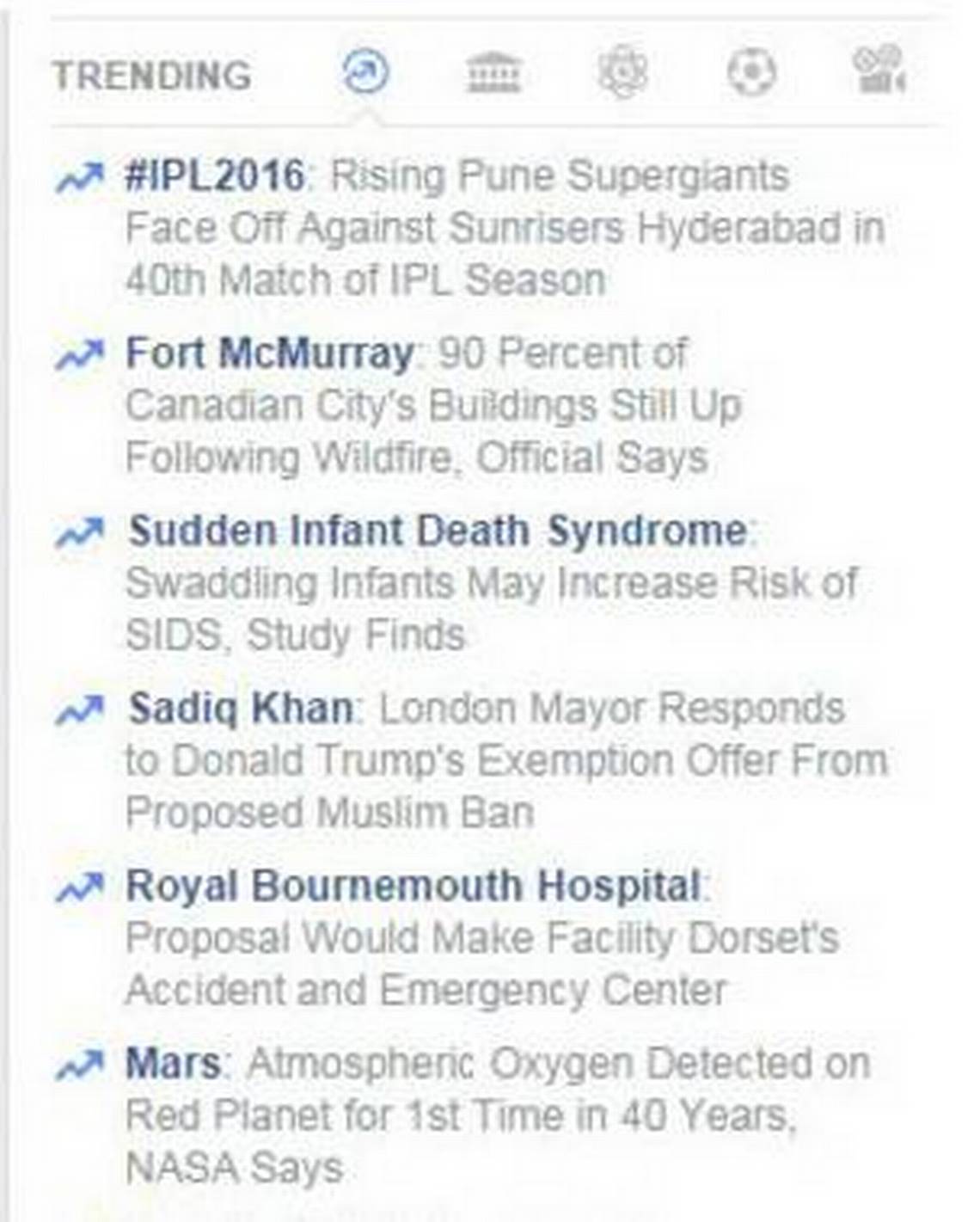
Task: Click the arrow beside Royal Bournemouth Hospital
Action: (x=79, y=887)
